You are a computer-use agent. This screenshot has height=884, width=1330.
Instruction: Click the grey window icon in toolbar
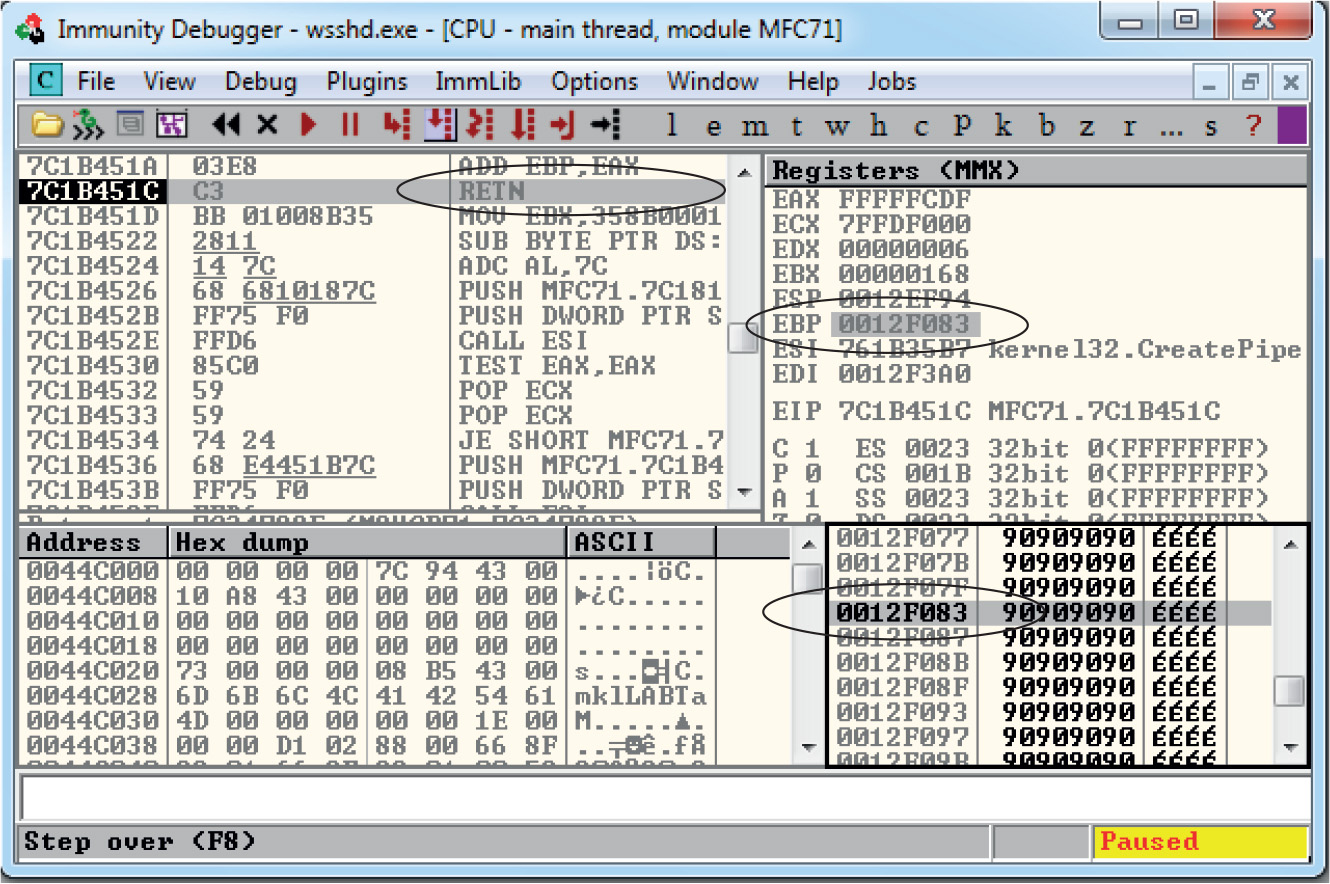pos(131,125)
